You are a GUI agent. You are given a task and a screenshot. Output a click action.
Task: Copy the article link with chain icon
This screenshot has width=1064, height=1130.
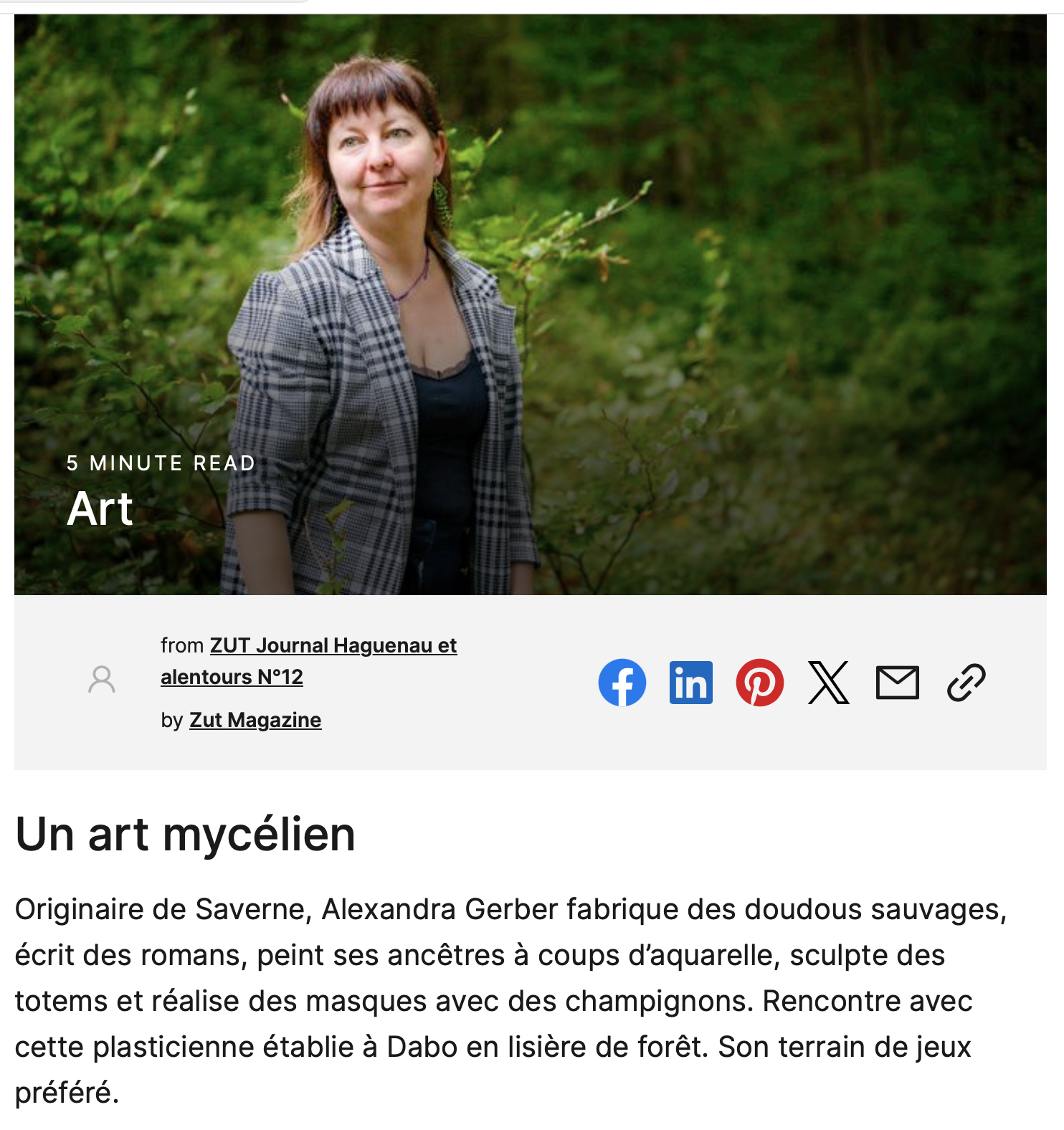[966, 683]
